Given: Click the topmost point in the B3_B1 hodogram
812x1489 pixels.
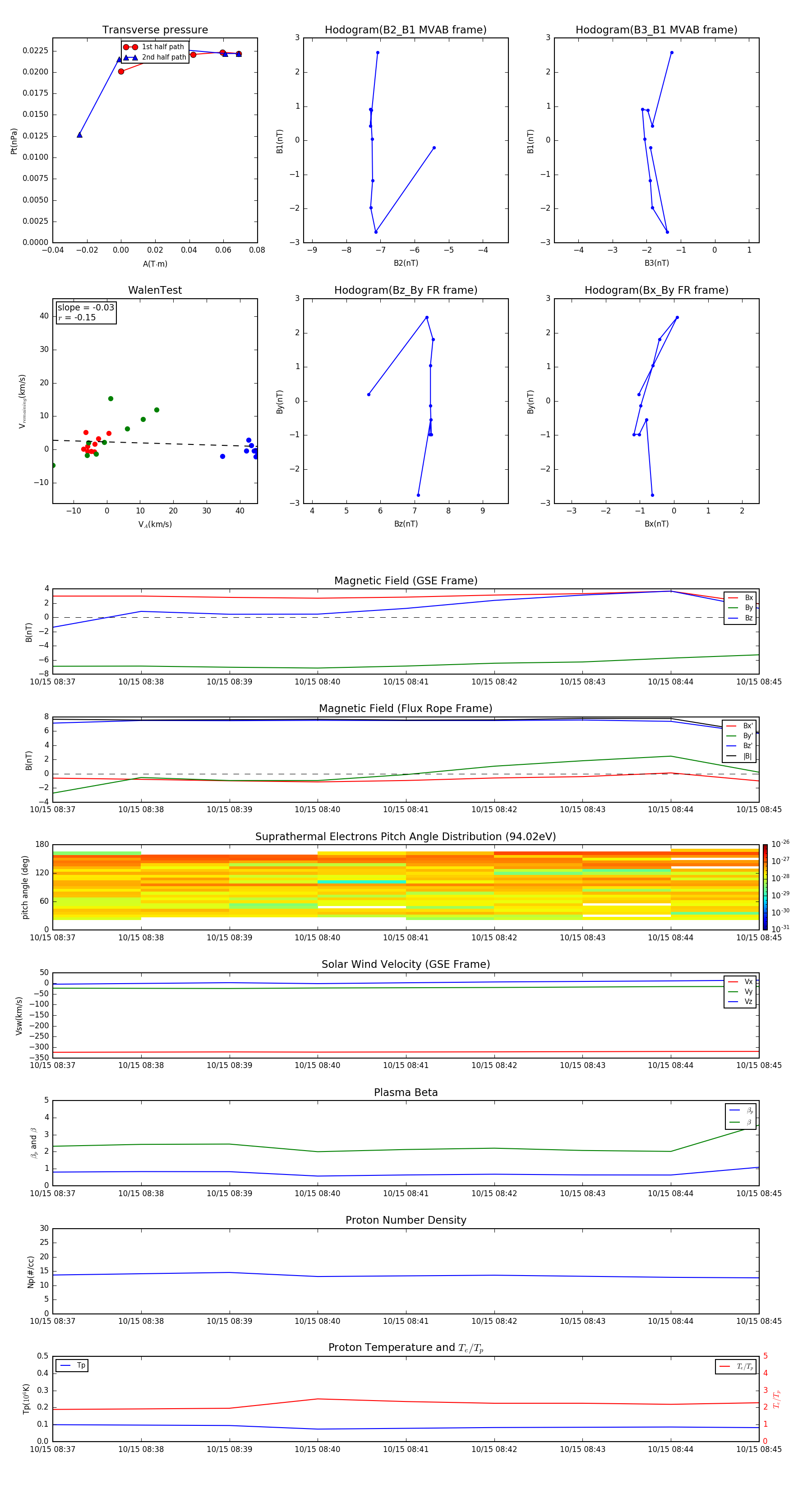Looking at the screenshot, I should 672,53.
